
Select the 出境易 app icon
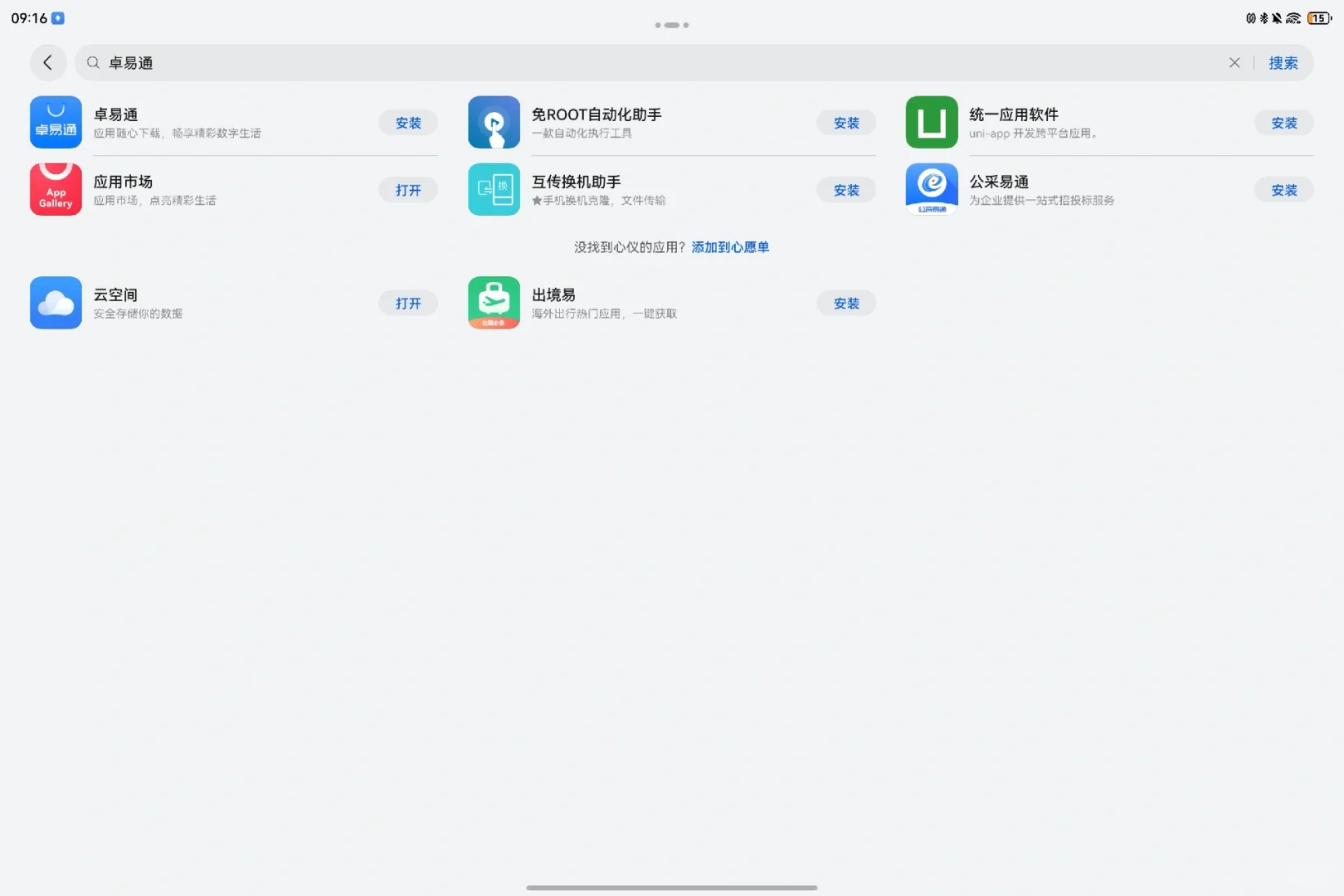(x=494, y=302)
